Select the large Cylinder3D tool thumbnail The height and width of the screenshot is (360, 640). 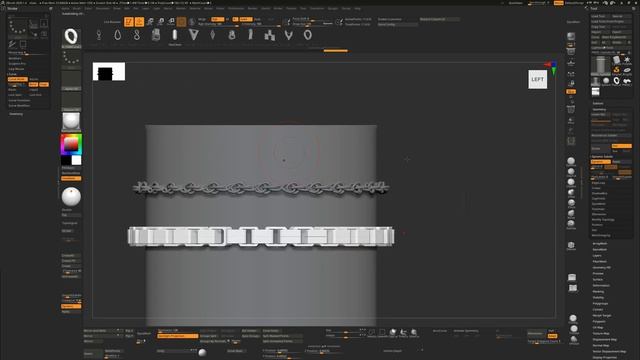pos(600,66)
